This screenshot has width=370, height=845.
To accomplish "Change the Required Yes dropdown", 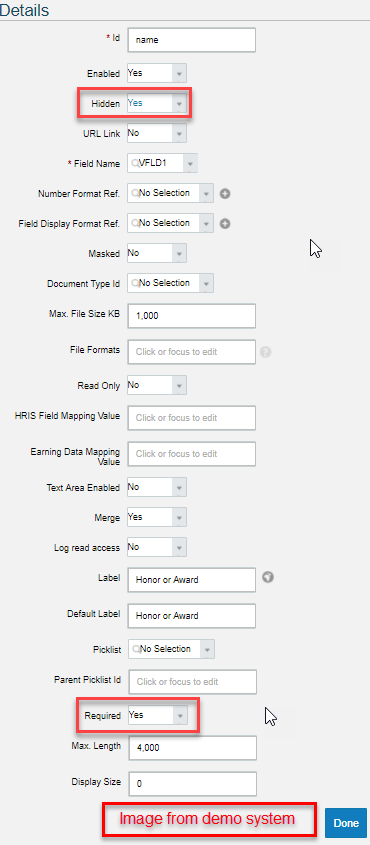I will tap(158, 716).
